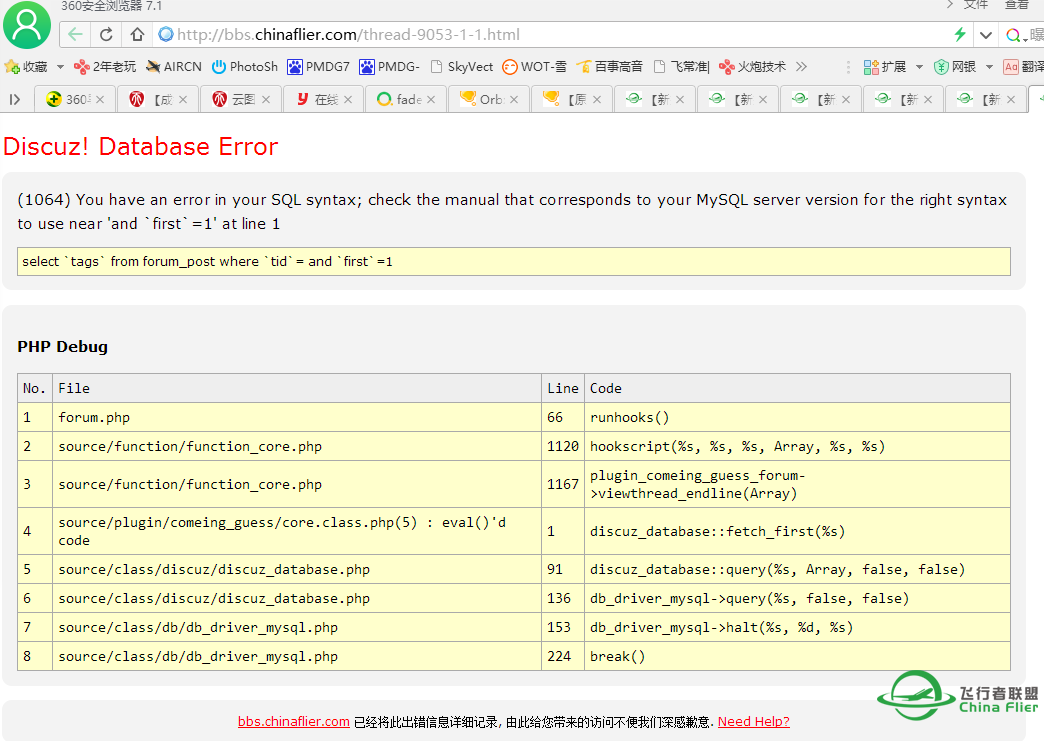
Task: Click the PHP Debug heading
Action: [63, 347]
